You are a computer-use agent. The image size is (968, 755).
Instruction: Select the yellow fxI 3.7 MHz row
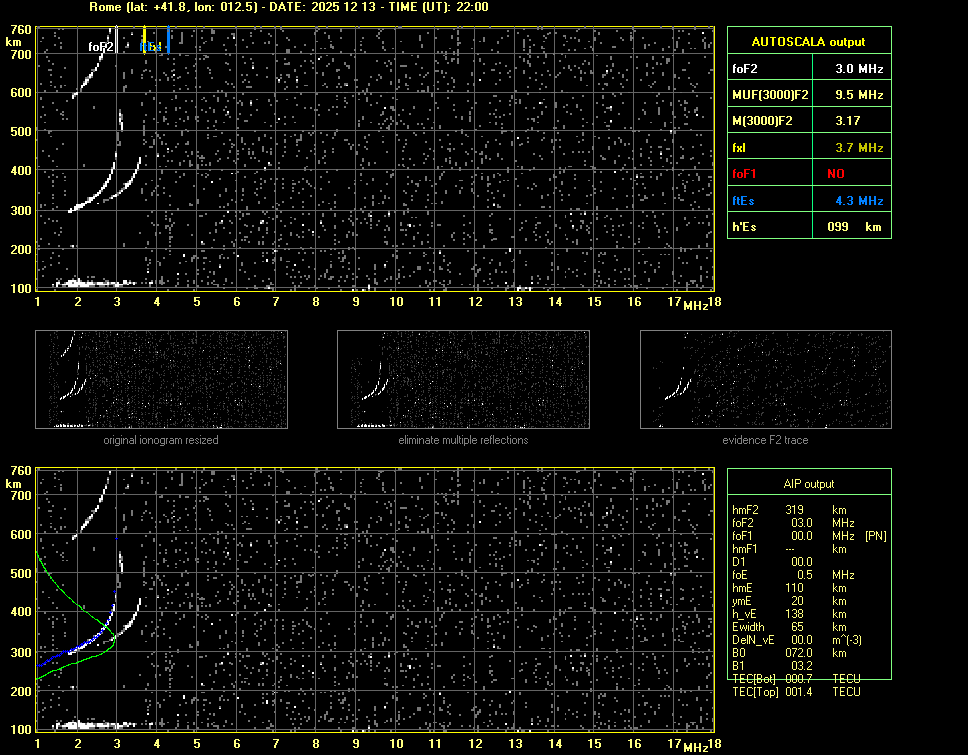[808, 148]
